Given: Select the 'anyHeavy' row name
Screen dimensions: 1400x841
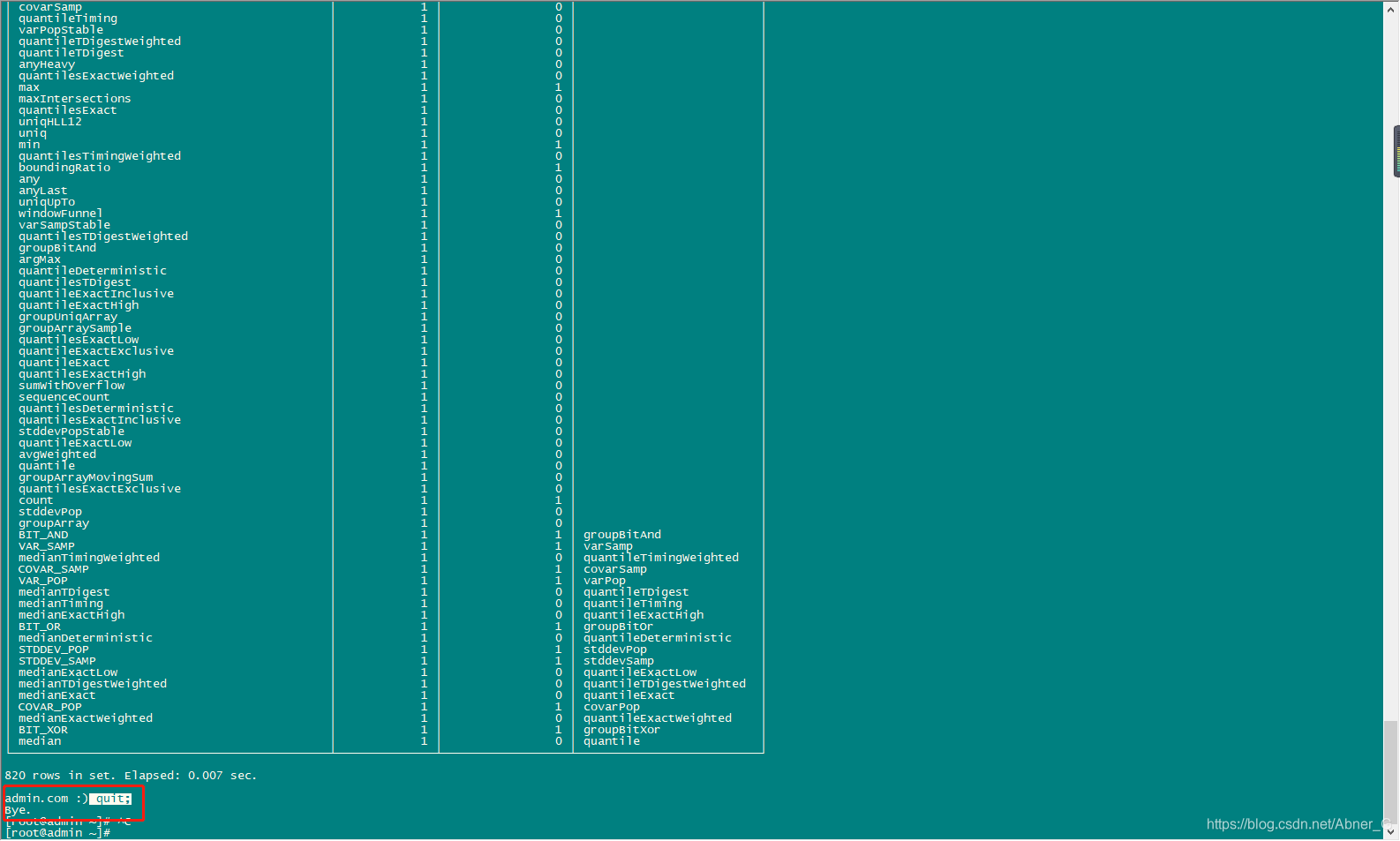Looking at the screenshot, I should [47, 64].
